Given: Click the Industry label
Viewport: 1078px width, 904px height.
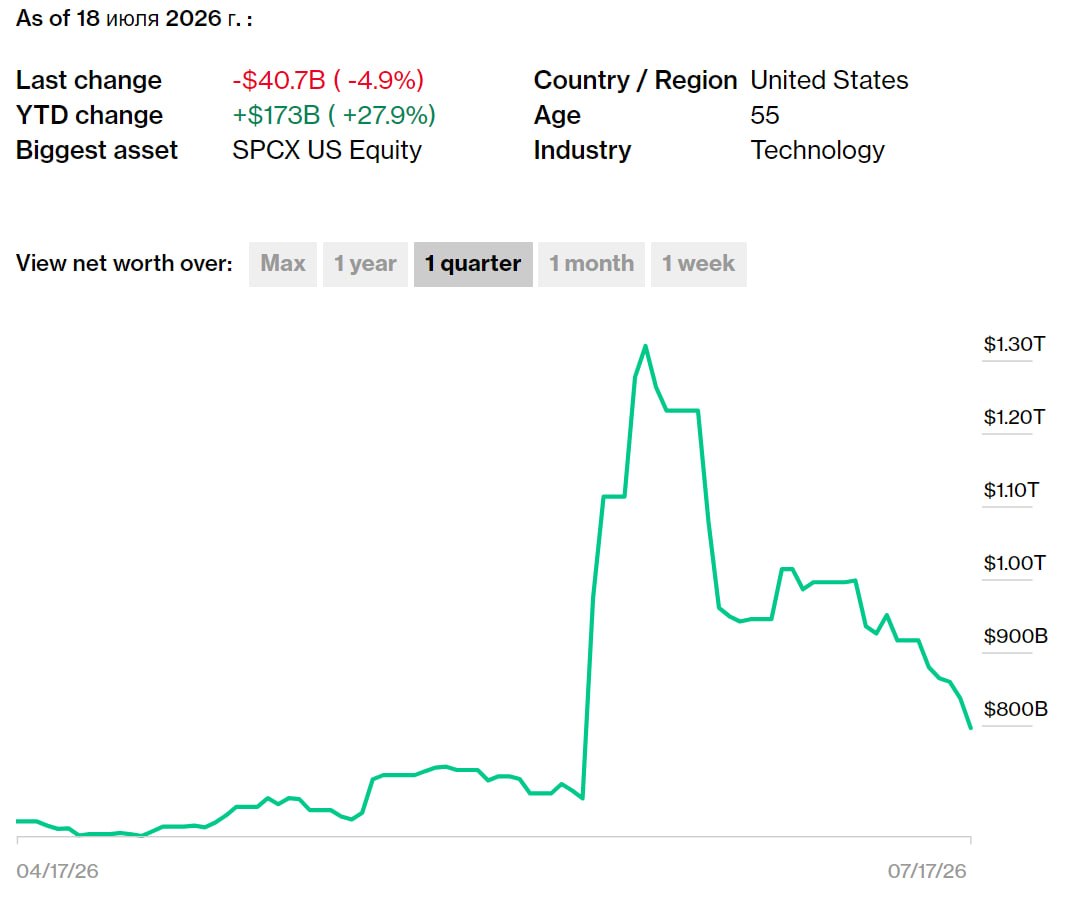Looking at the screenshot, I should (x=582, y=150).
